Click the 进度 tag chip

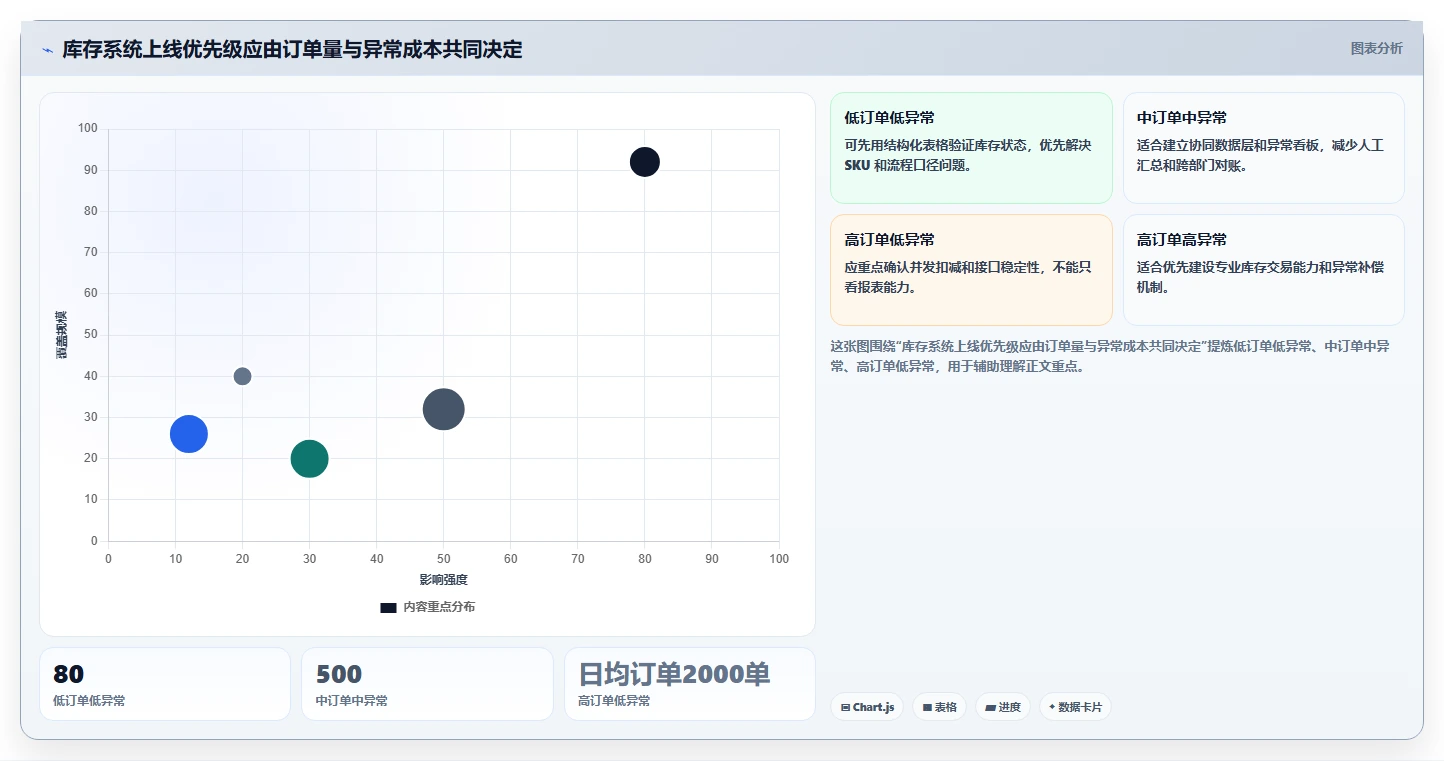1002,707
